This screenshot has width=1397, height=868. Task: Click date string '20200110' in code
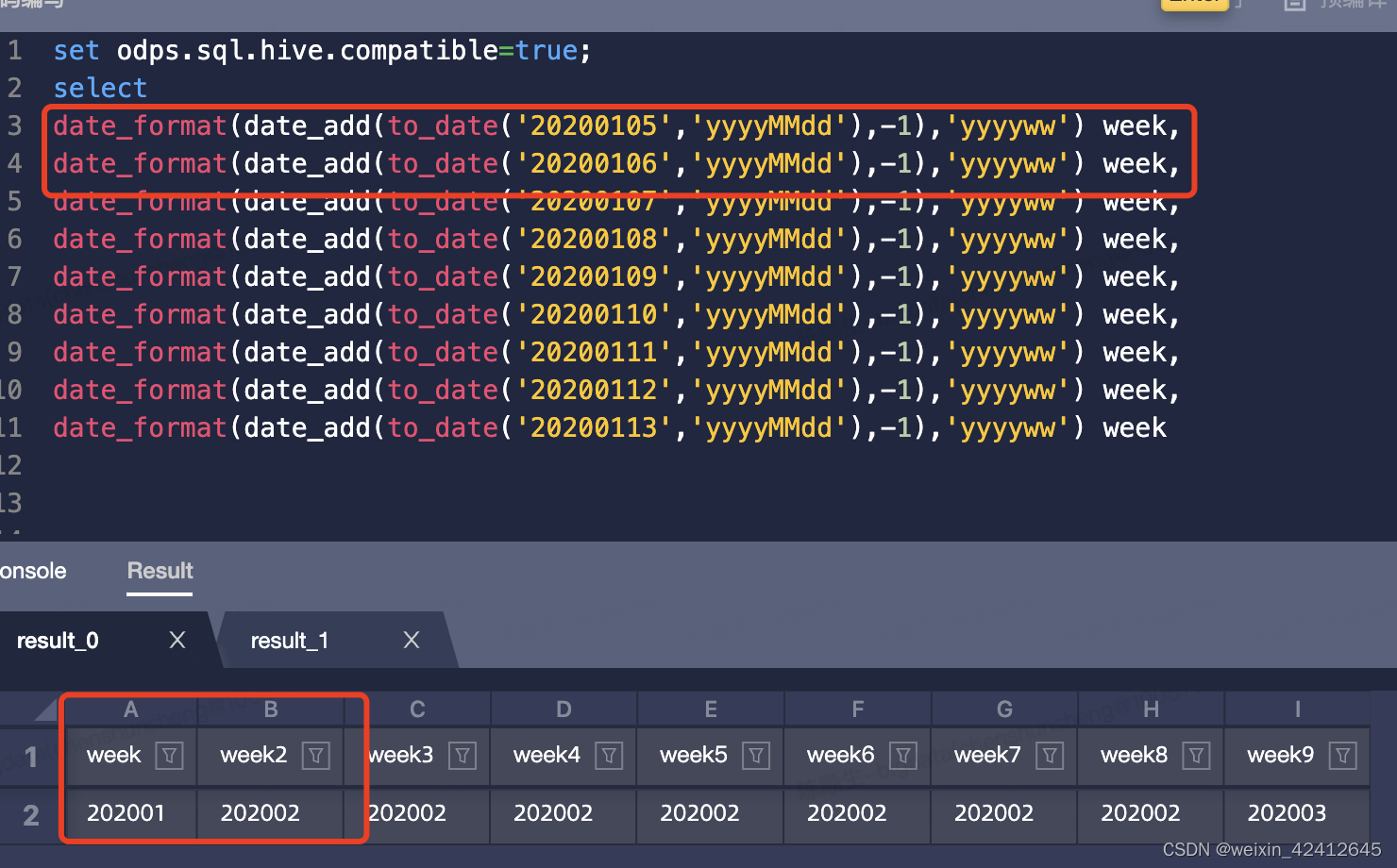point(594,315)
